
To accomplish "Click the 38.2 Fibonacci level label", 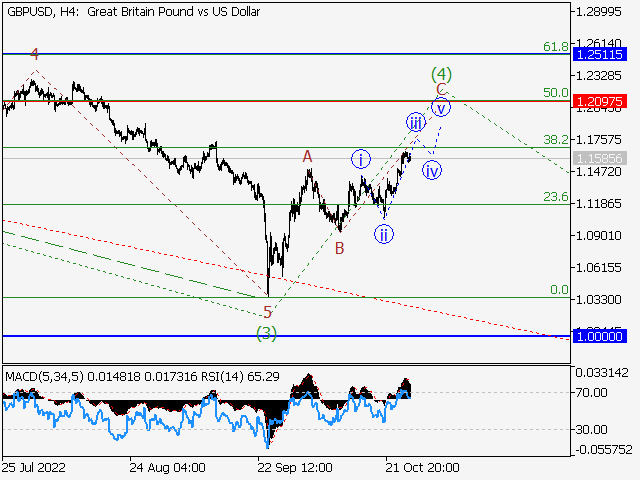I will click(556, 140).
